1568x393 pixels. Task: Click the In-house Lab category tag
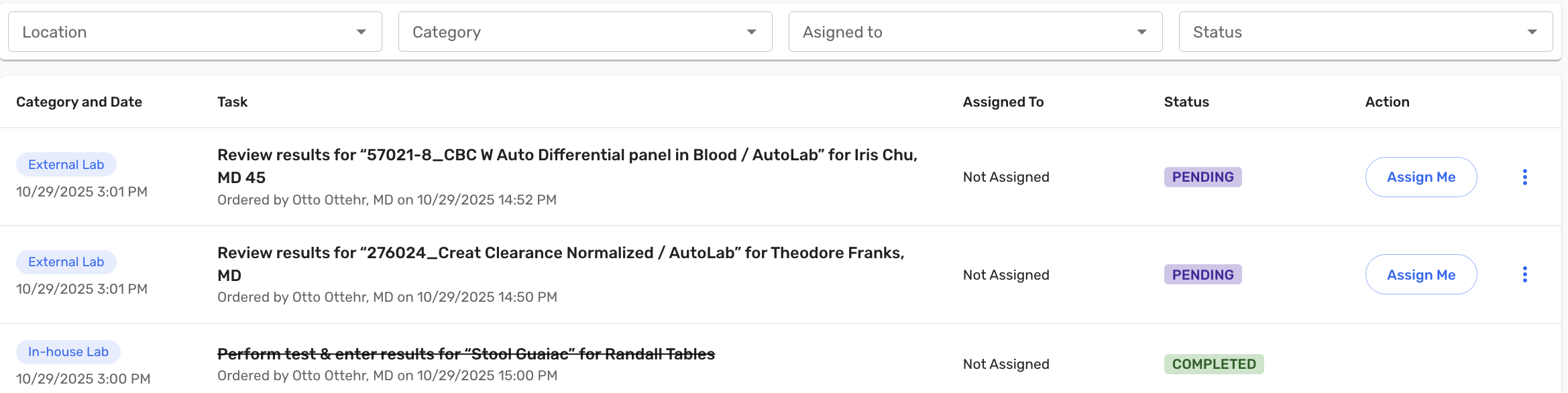point(68,351)
